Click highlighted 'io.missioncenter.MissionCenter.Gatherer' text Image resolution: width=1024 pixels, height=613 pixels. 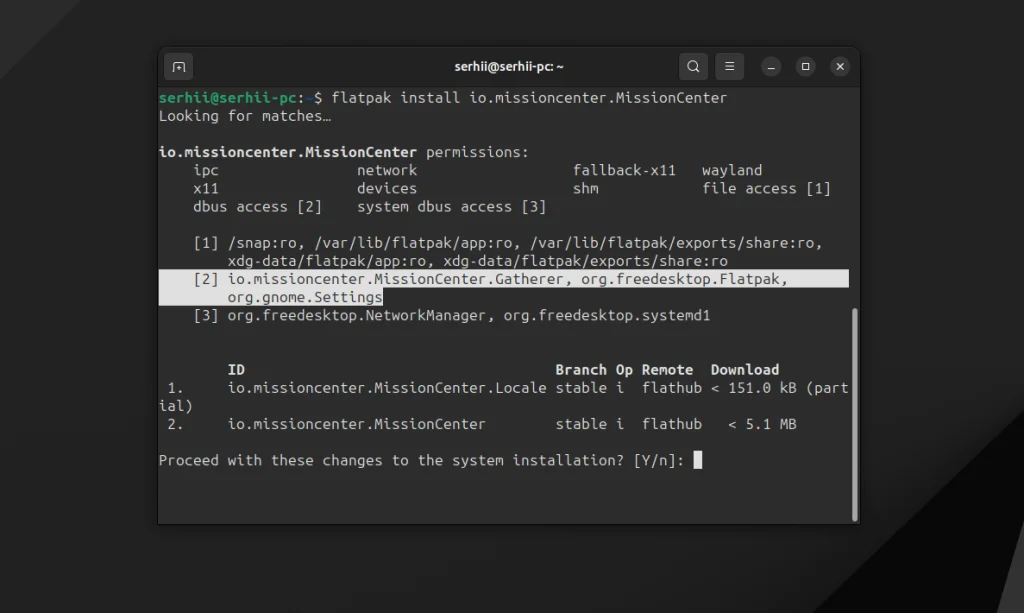395,279
